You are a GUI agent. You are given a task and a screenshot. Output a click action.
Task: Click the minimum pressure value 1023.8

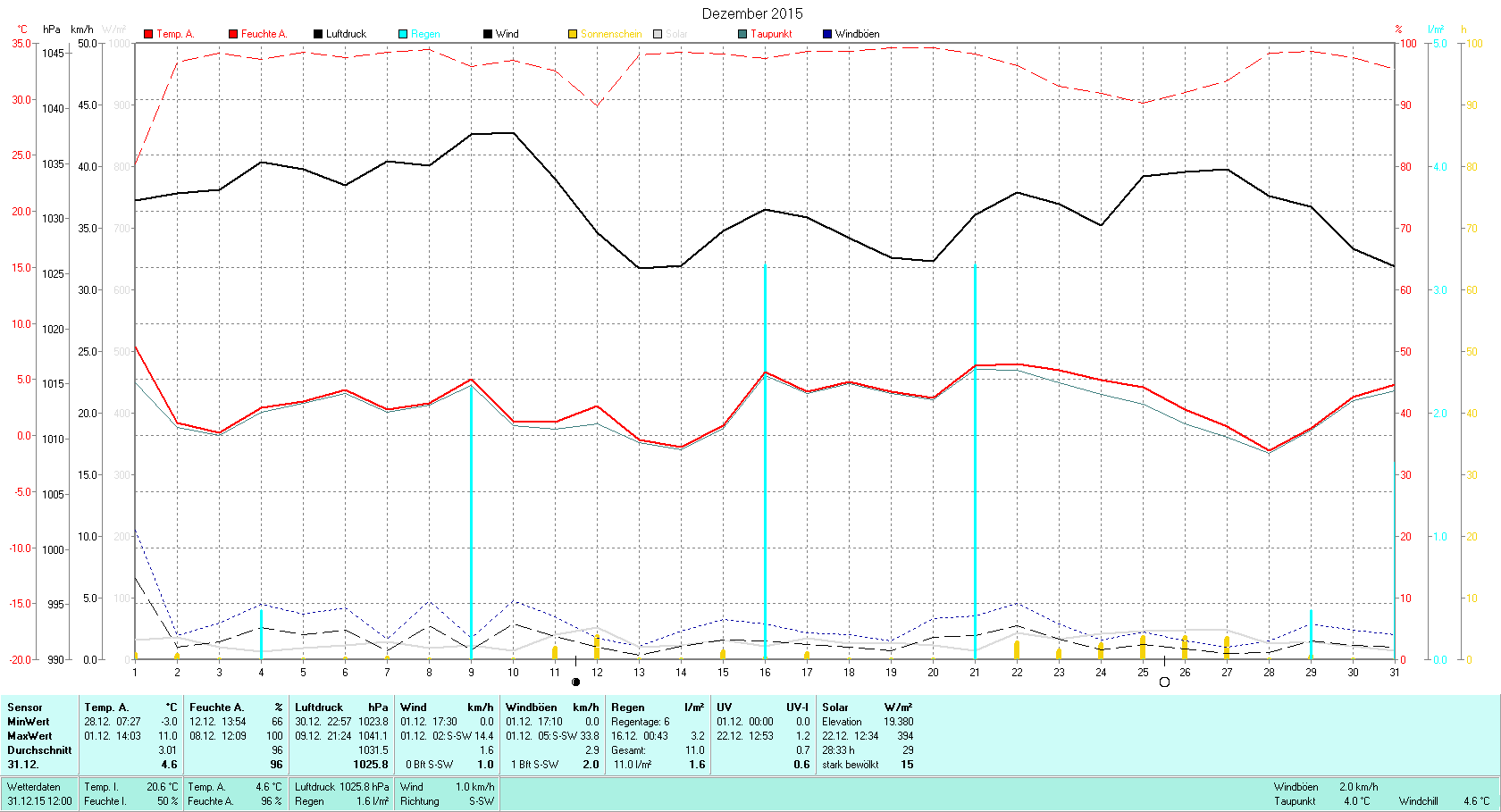click(373, 722)
